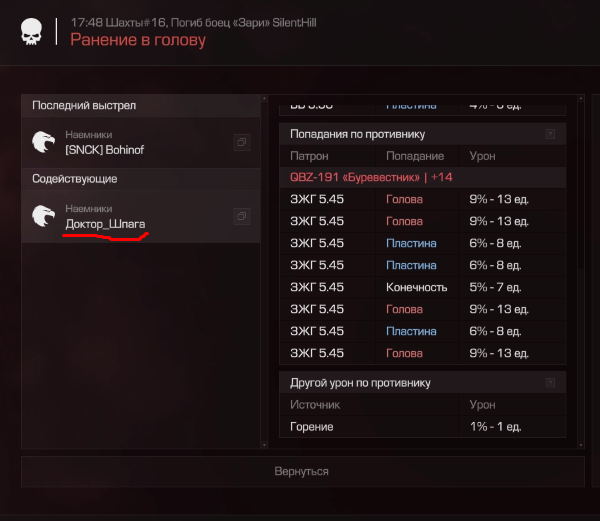600x521 pixels.
Task: Click weapon row QBZ-191 «Буревестник»
Action: 422,177
